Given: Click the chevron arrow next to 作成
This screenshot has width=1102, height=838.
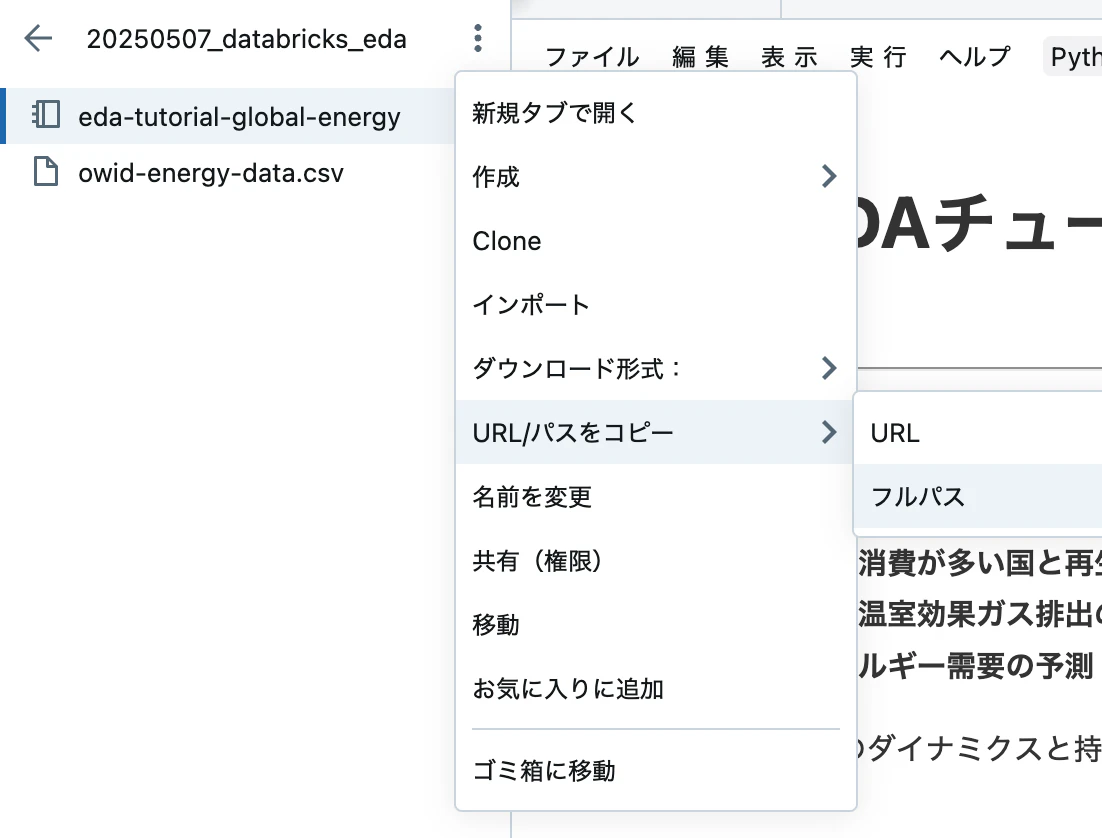Looking at the screenshot, I should tap(829, 176).
